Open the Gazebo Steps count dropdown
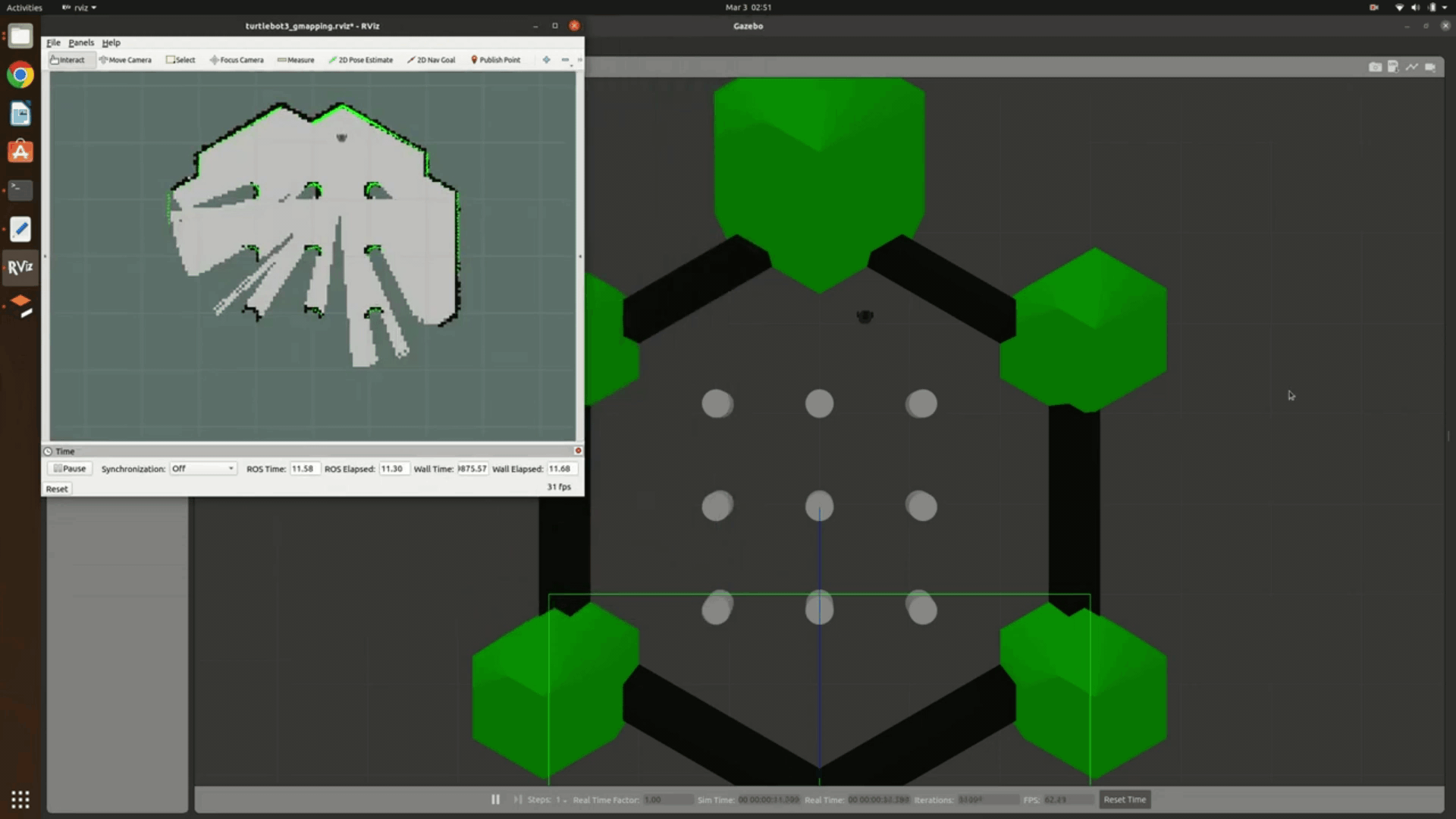Viewport: 1456px width, 819px height. point(561,800)
